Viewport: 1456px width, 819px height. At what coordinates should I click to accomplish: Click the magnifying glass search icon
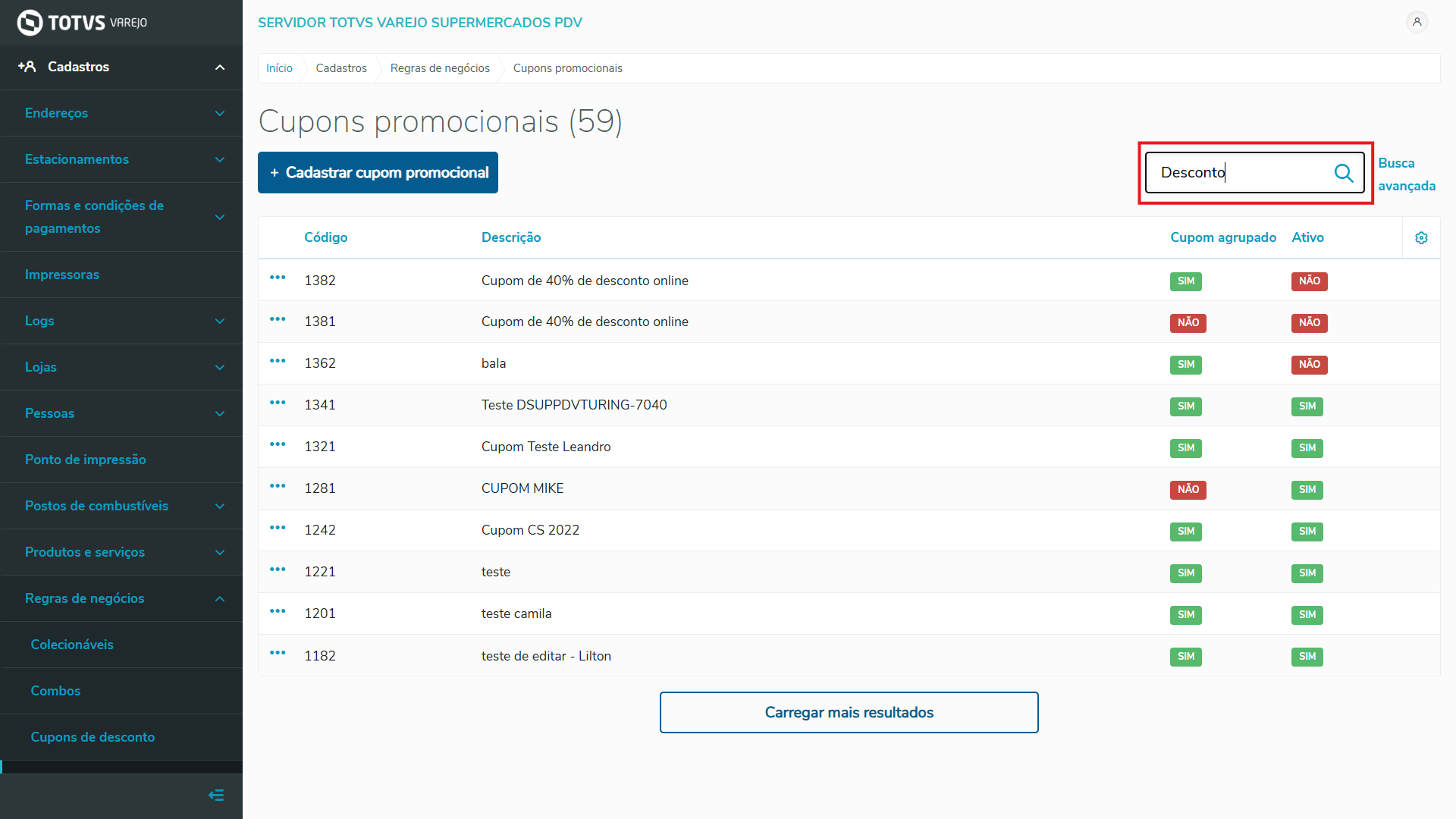pyautogui.click(x=1343, y=173)
